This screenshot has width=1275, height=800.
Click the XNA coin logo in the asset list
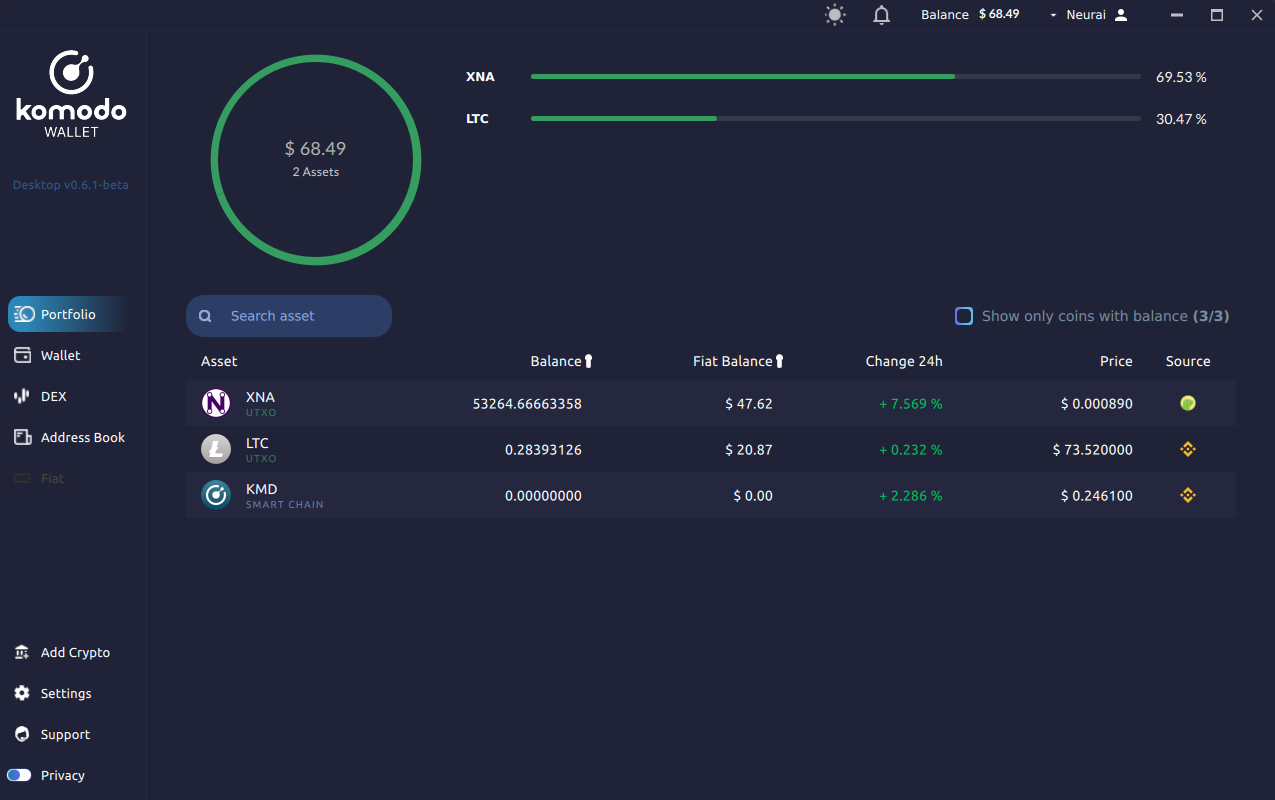pyautogui.click(x=215, y=403)
